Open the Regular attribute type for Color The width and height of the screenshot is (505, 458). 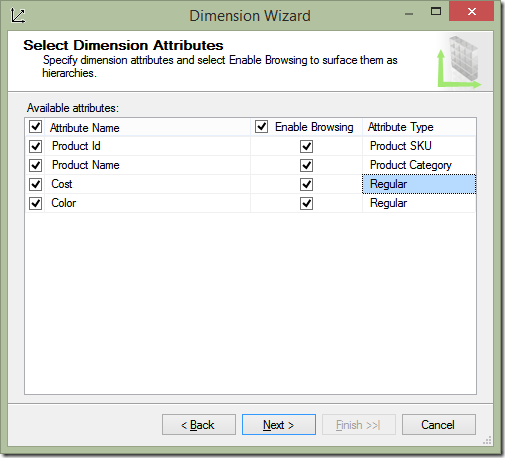click(x=419, y=203)
